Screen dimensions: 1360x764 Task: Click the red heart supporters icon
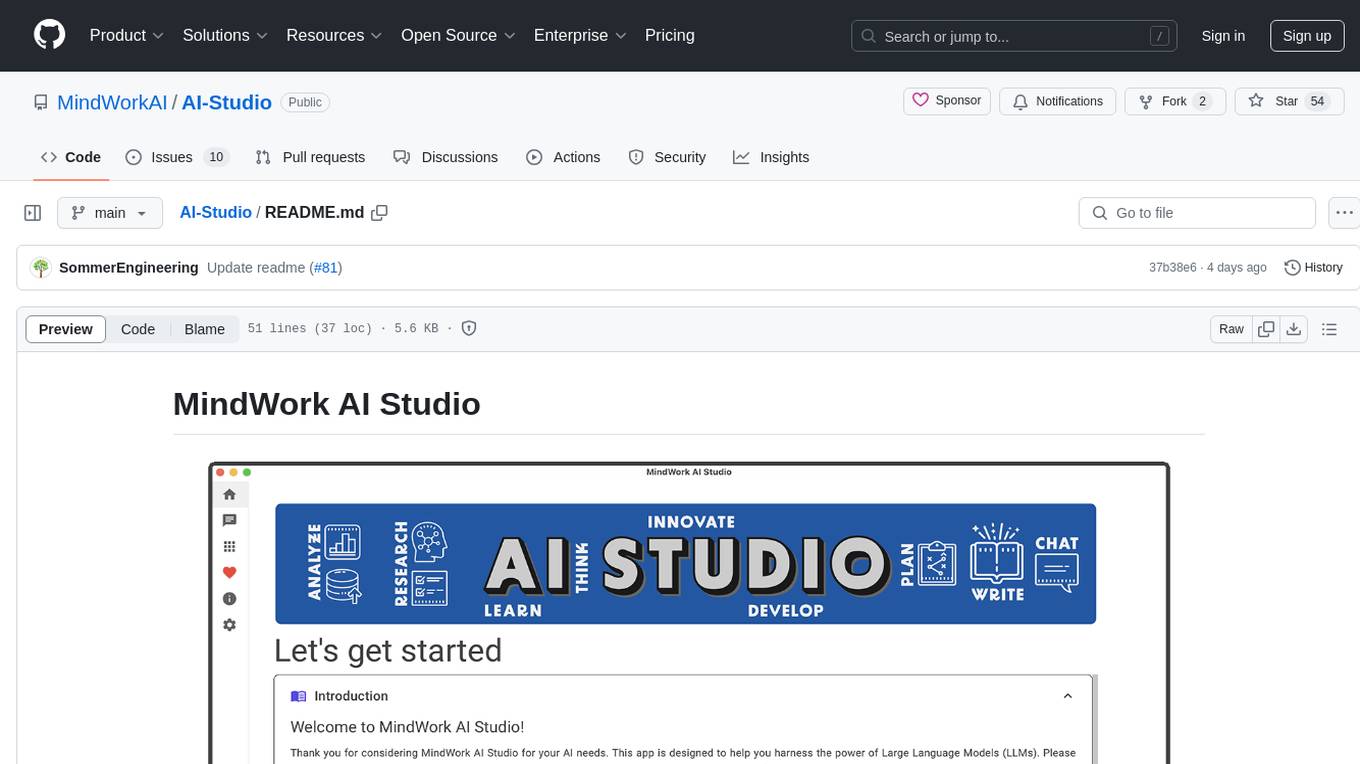[x=229, y=573]
